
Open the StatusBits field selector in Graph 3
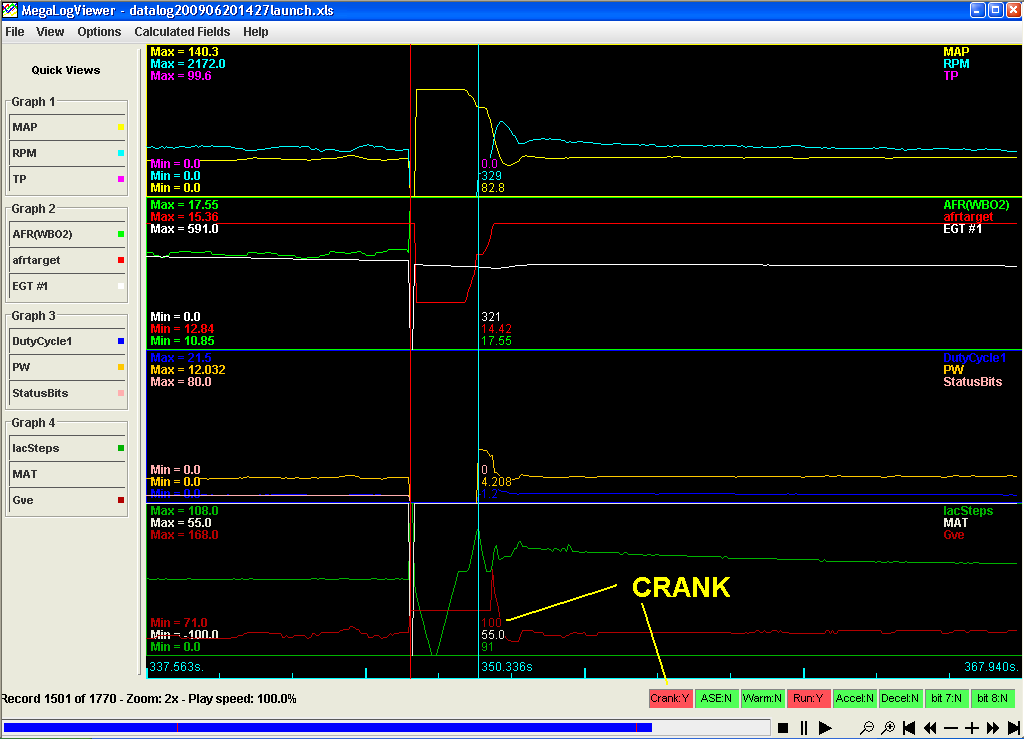[68, 393]
